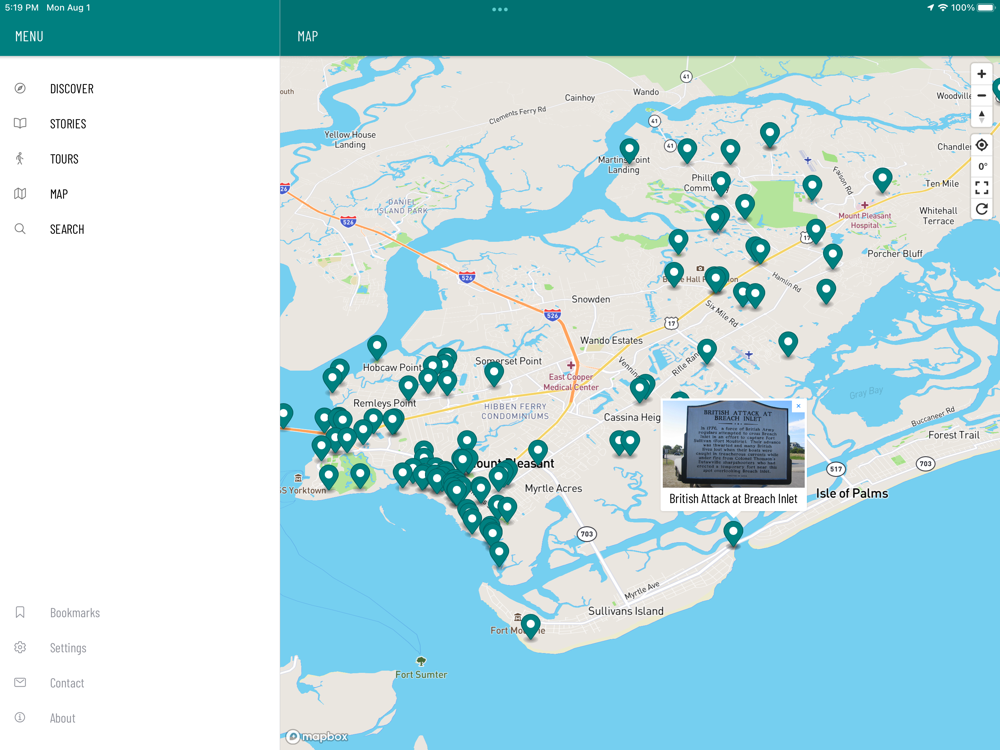Zoom in on the map

pos(982,74)
